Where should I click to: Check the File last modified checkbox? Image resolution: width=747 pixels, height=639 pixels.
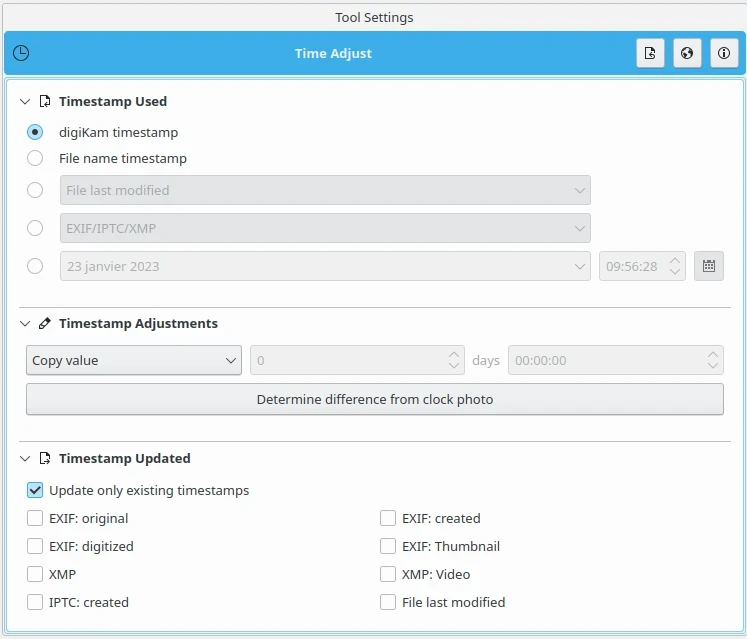(x=388, y=603)
